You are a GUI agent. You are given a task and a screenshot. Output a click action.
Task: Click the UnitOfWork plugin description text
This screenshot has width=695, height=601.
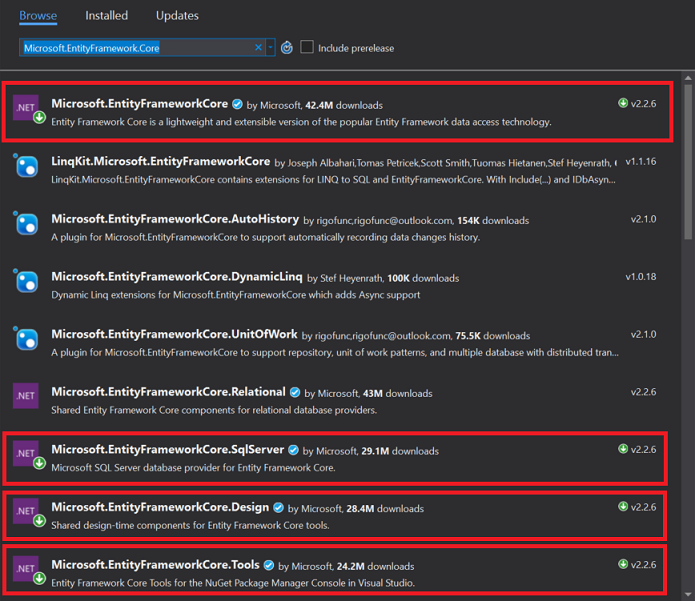pos(335,352)
